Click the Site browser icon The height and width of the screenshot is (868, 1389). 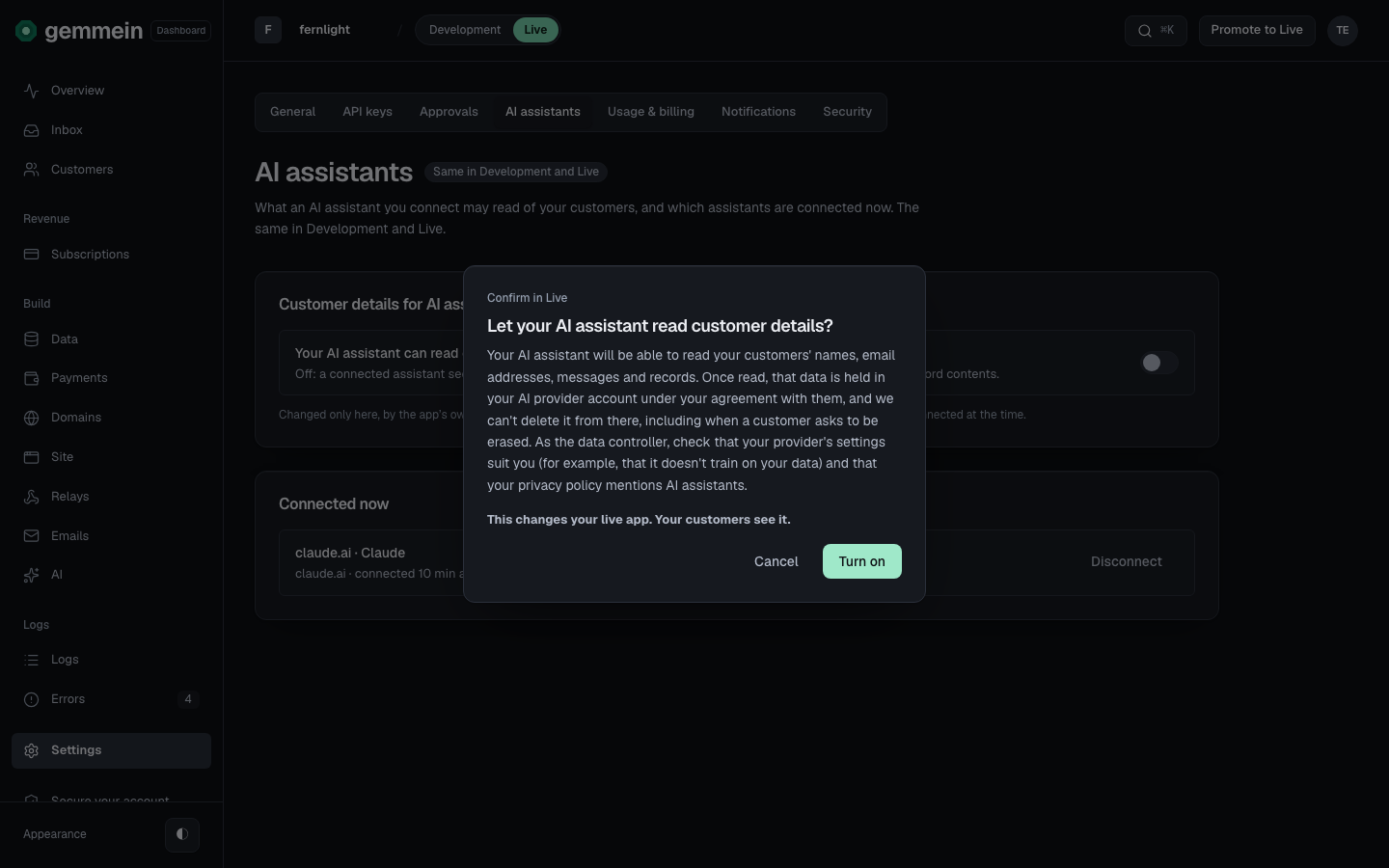(x=32, y=457)
